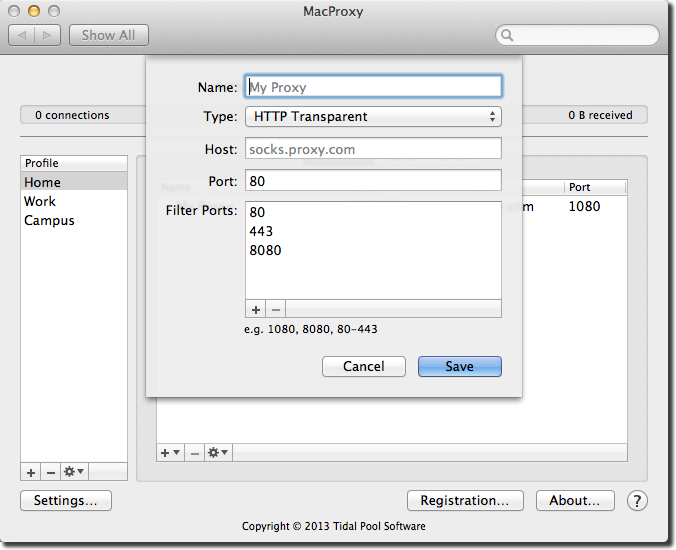Open the proxy gear action menu
The height and width of the screenshot is (550, 676).
tap(218, 453)
